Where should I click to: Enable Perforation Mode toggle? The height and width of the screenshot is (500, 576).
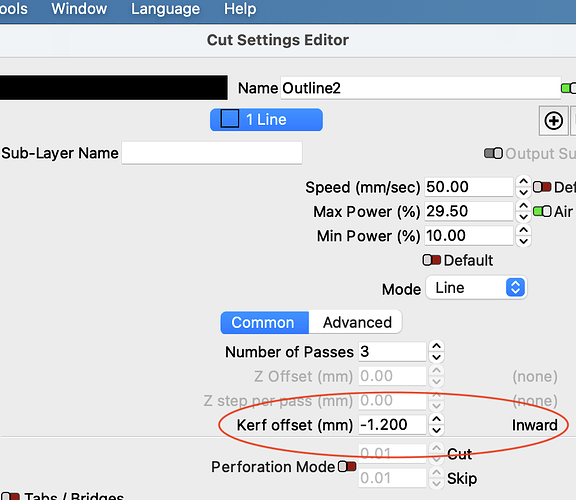[x=347, y=467]
